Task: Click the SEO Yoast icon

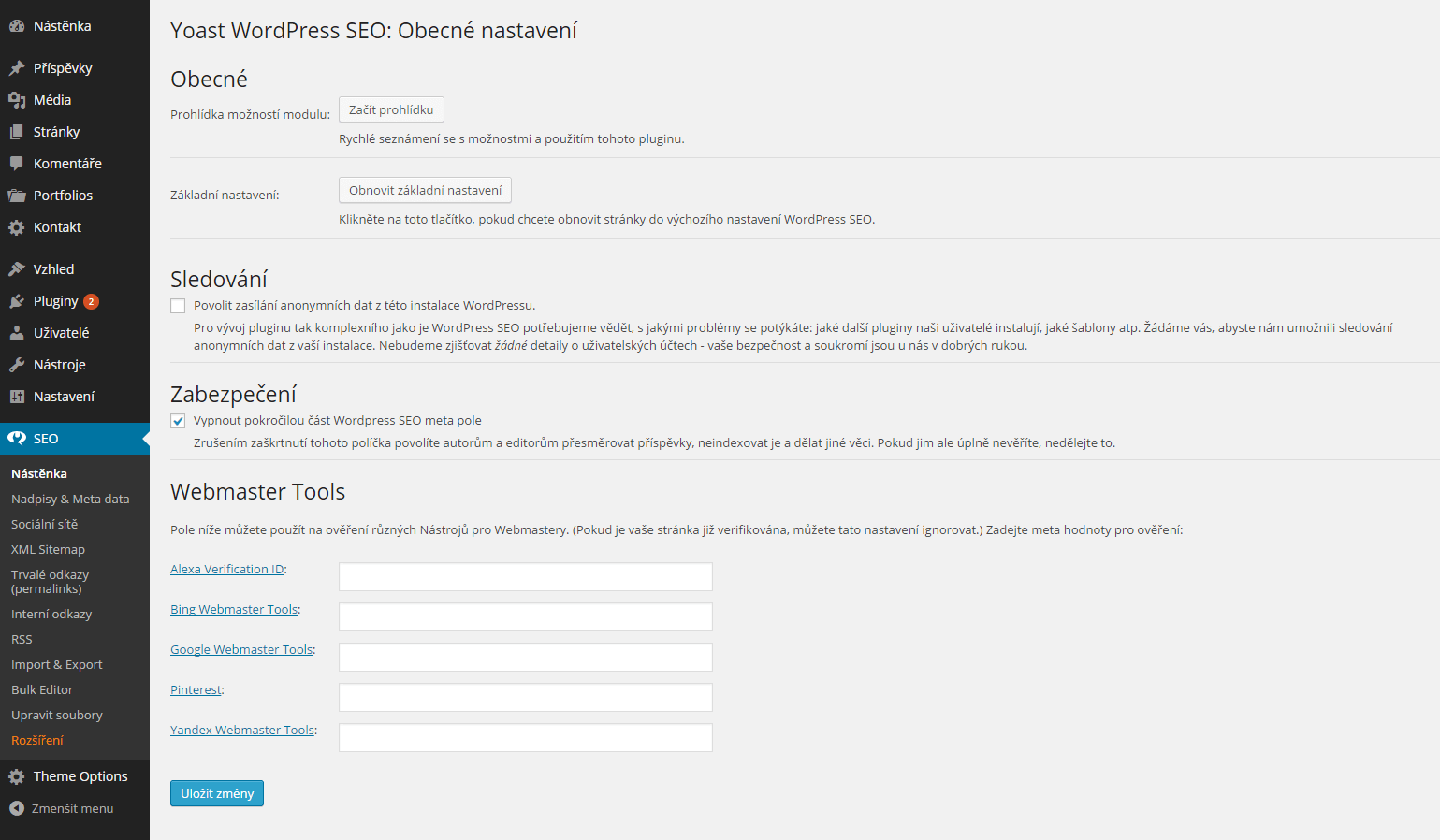Action: point(17,439)
